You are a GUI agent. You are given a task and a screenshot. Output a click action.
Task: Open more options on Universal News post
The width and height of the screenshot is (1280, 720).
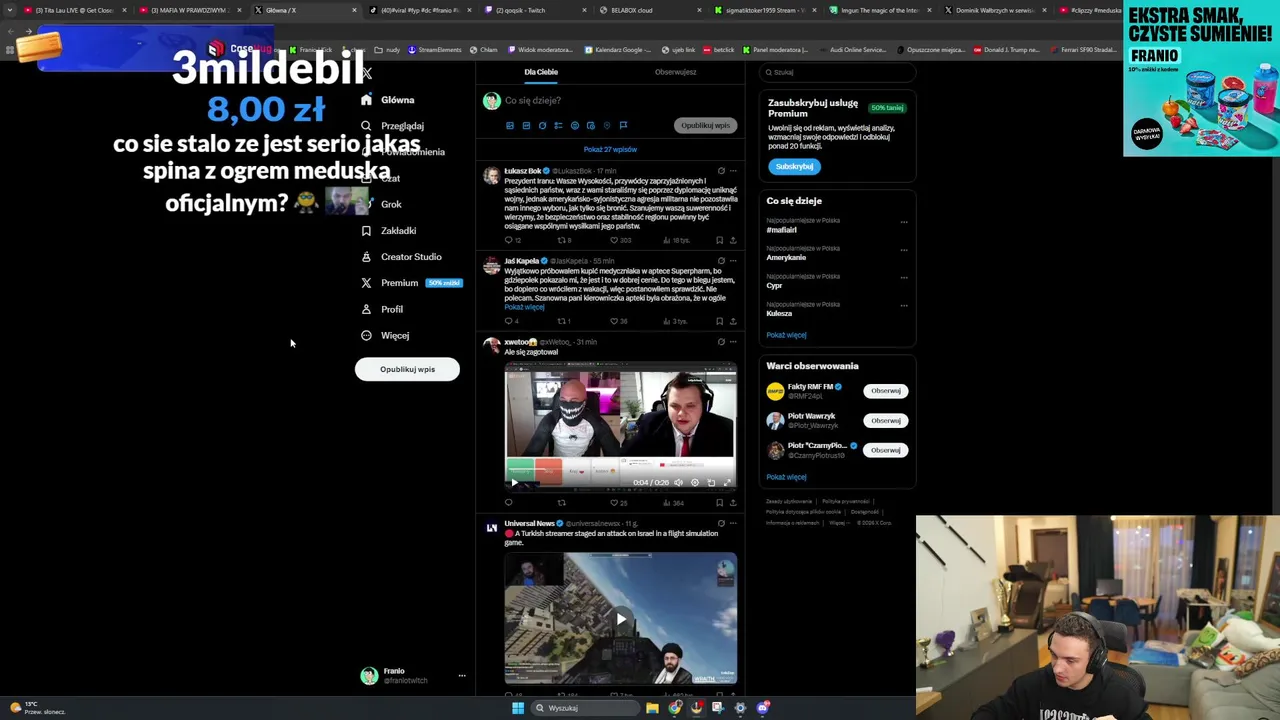coord(733,523)
